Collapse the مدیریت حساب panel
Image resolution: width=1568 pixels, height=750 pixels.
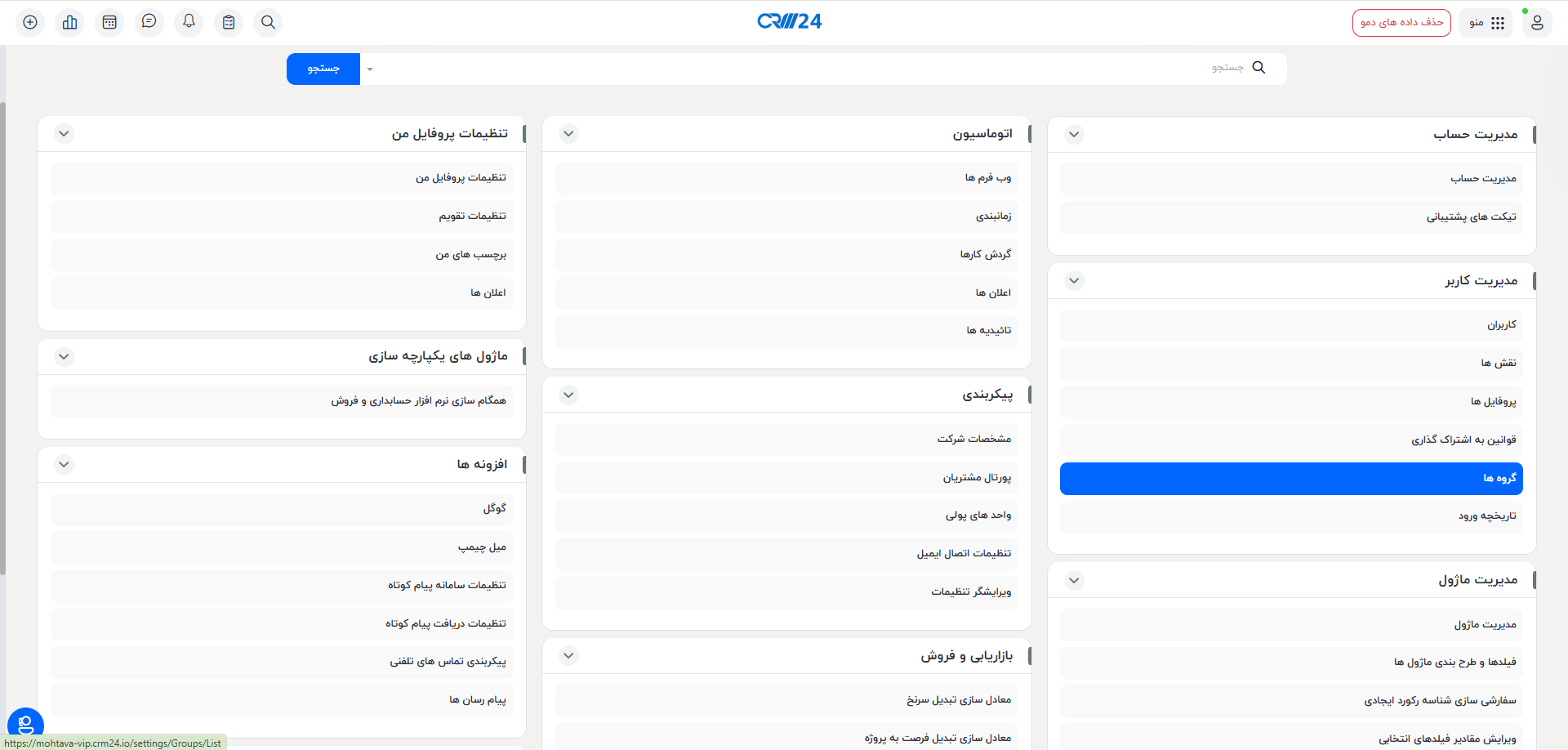click(1074, 133)
